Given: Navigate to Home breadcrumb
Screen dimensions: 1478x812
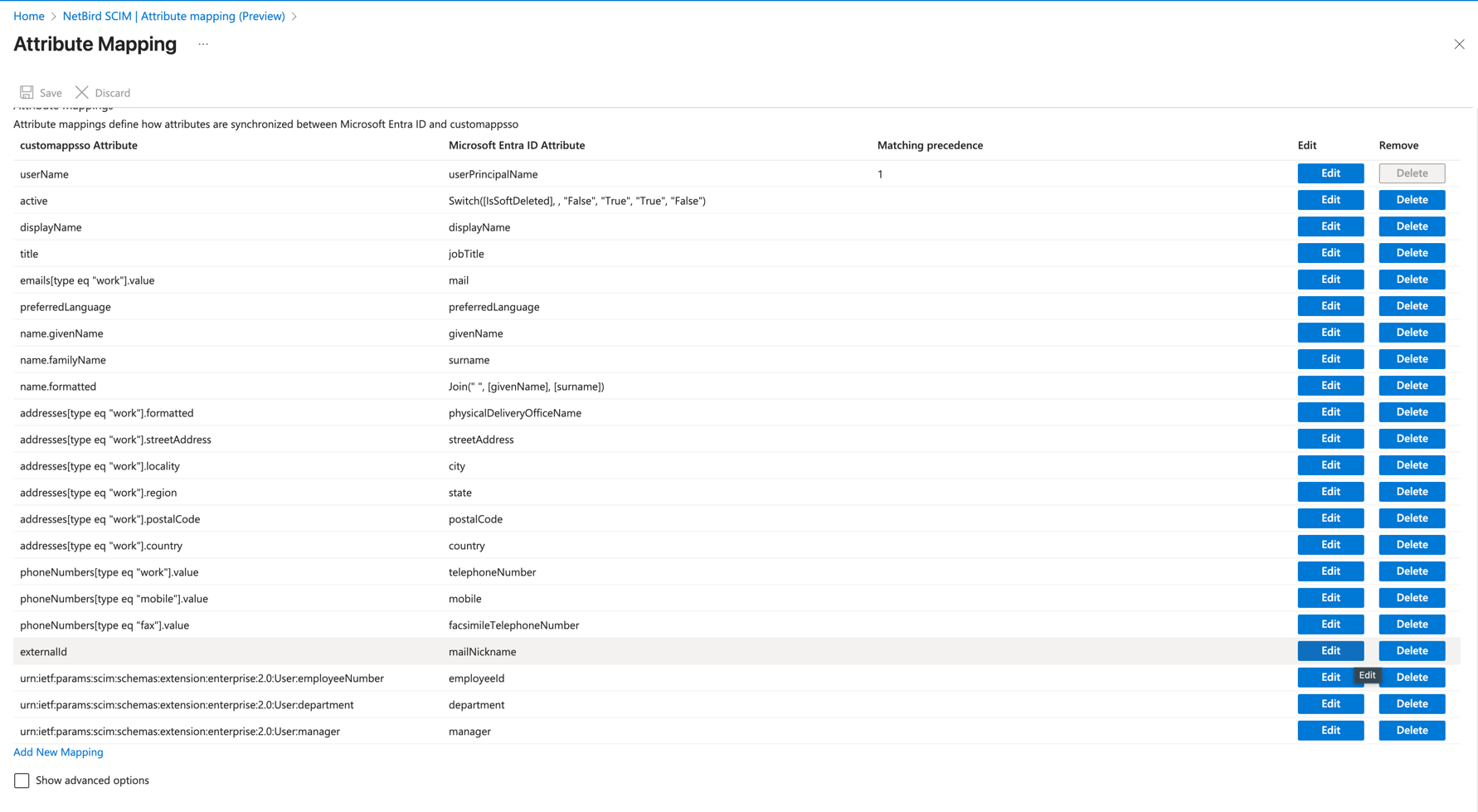Looking at the screenshot, I should [28, 16].
